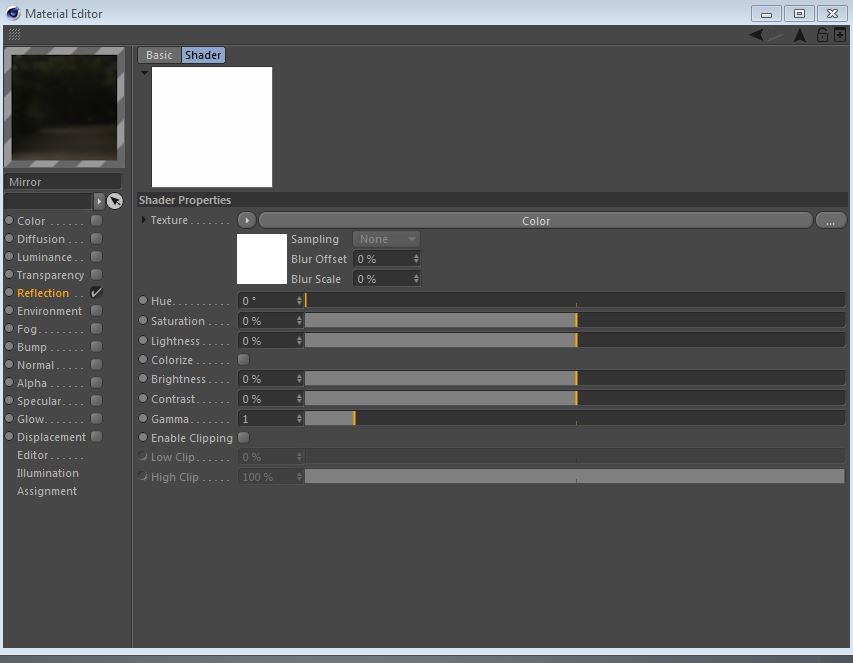
Task: Toggle the lock element icon
Action: pos(822,35)
